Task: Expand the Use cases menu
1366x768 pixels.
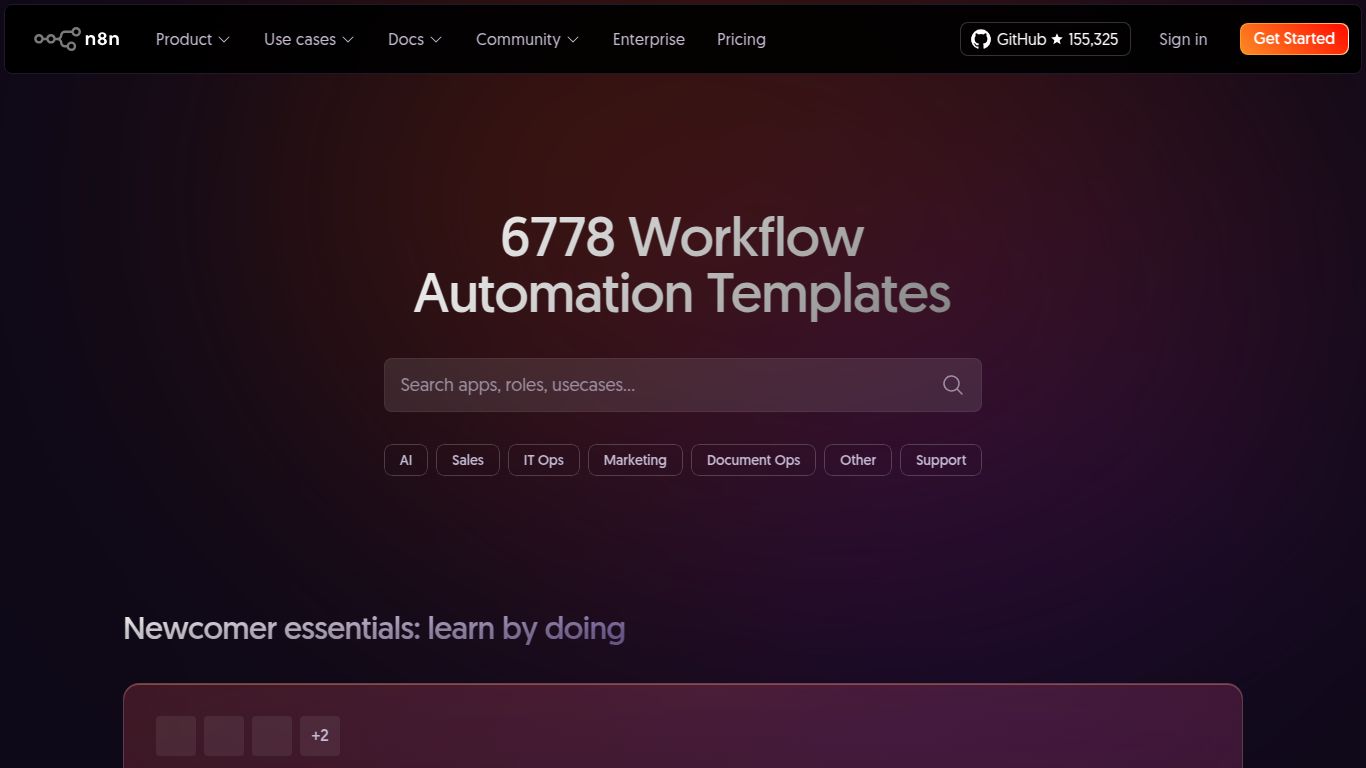Action: click(x=308, y=39)
